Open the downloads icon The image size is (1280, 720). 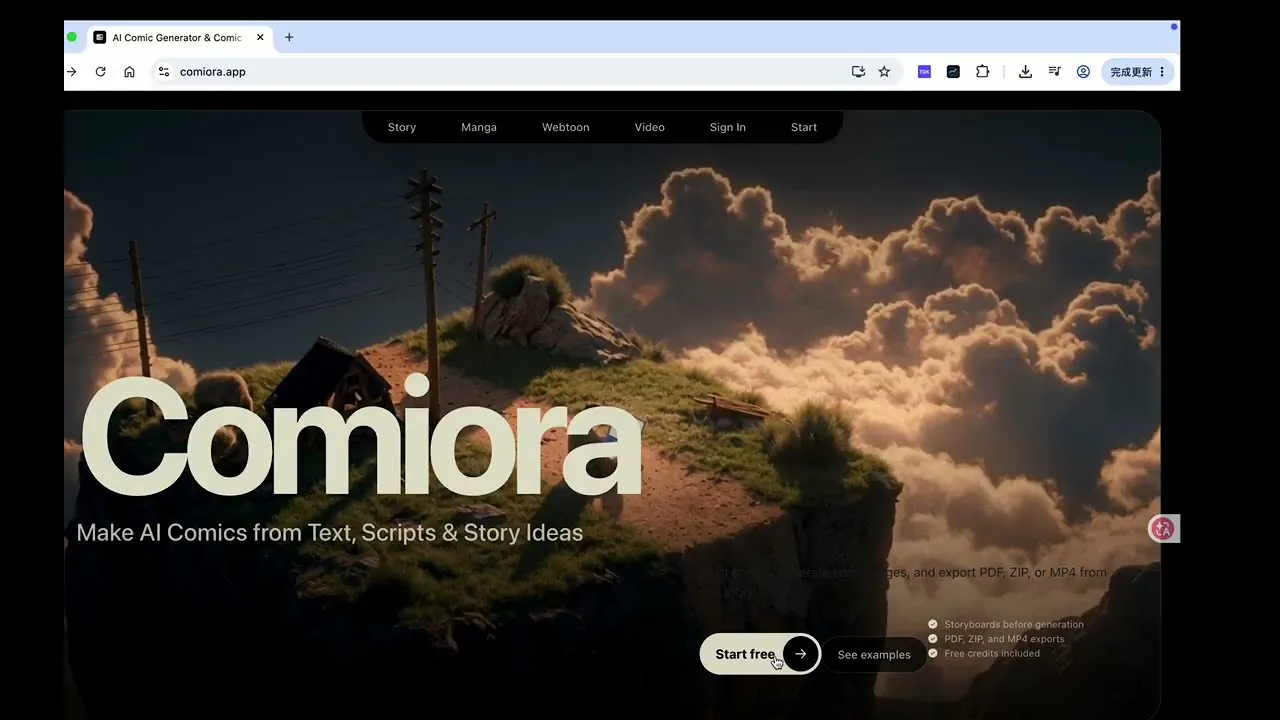coord(1025,72)
